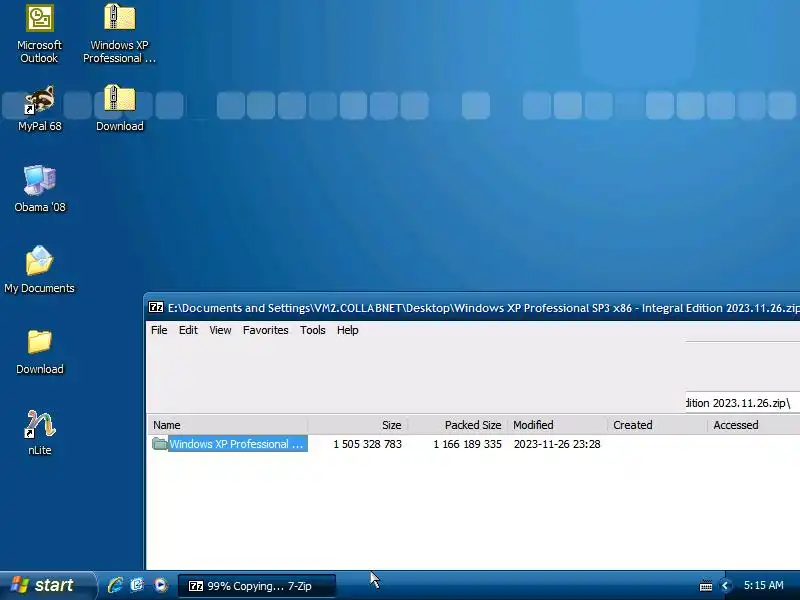Image resolution: width=800 pixels, height=600 pixels.
Task: Click the 7-Zip window title bar icon
Action: click(x=156, y=307)
